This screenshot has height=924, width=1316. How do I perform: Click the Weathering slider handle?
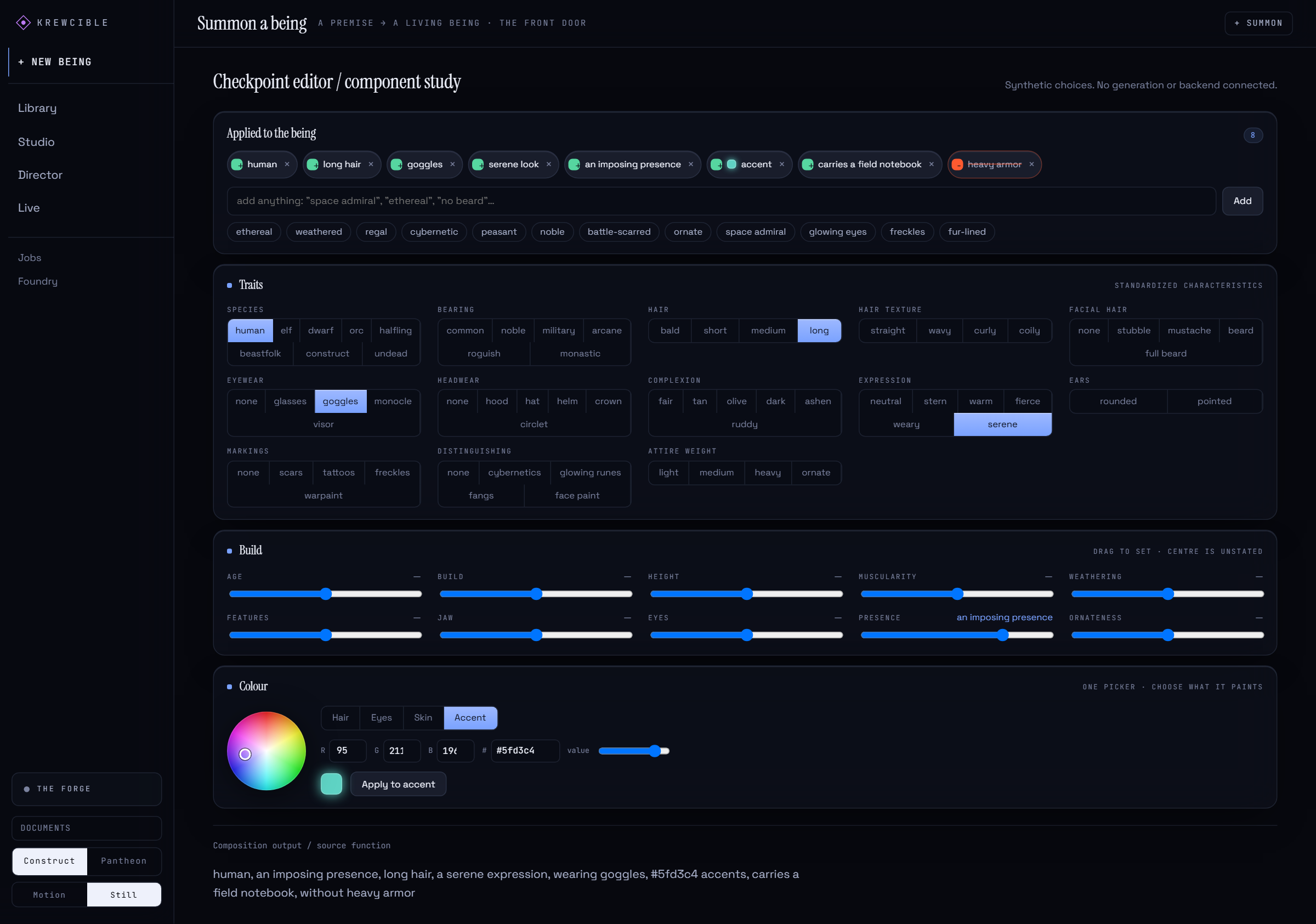point(1167,594)
